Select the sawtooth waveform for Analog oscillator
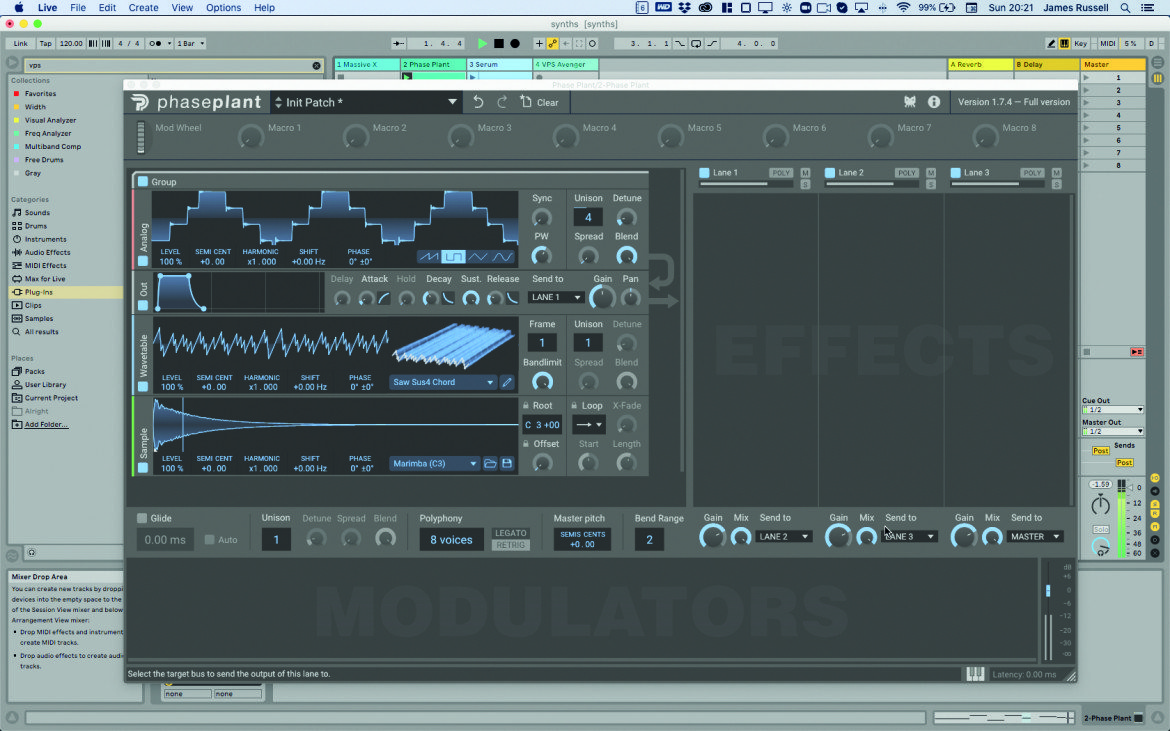The height and width of the screenshot is (731, 1170). point(428,257)
